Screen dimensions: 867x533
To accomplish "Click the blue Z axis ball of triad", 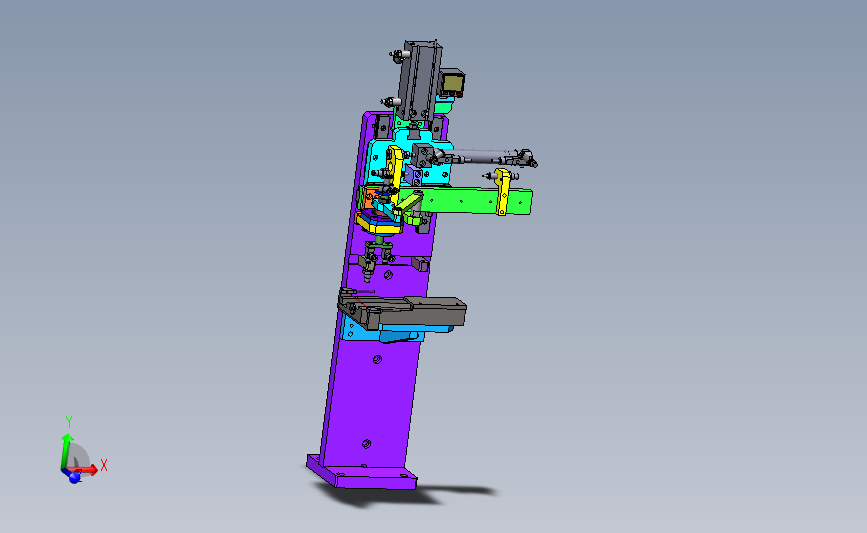I will coord(74,477).
